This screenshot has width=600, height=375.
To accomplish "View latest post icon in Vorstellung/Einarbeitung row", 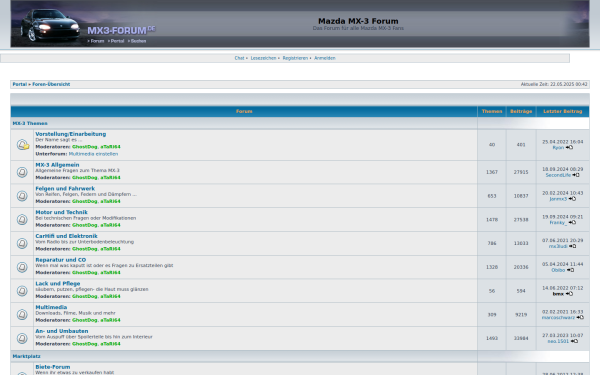I will click(569, 148).
